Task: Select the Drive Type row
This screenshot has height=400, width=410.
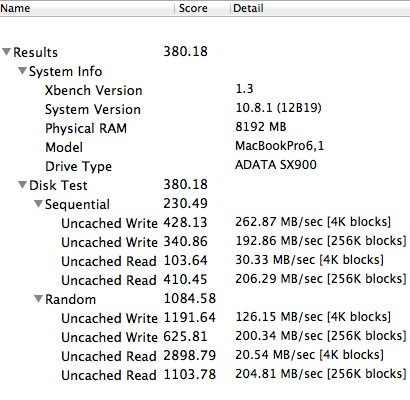Action: coord(205,166)
